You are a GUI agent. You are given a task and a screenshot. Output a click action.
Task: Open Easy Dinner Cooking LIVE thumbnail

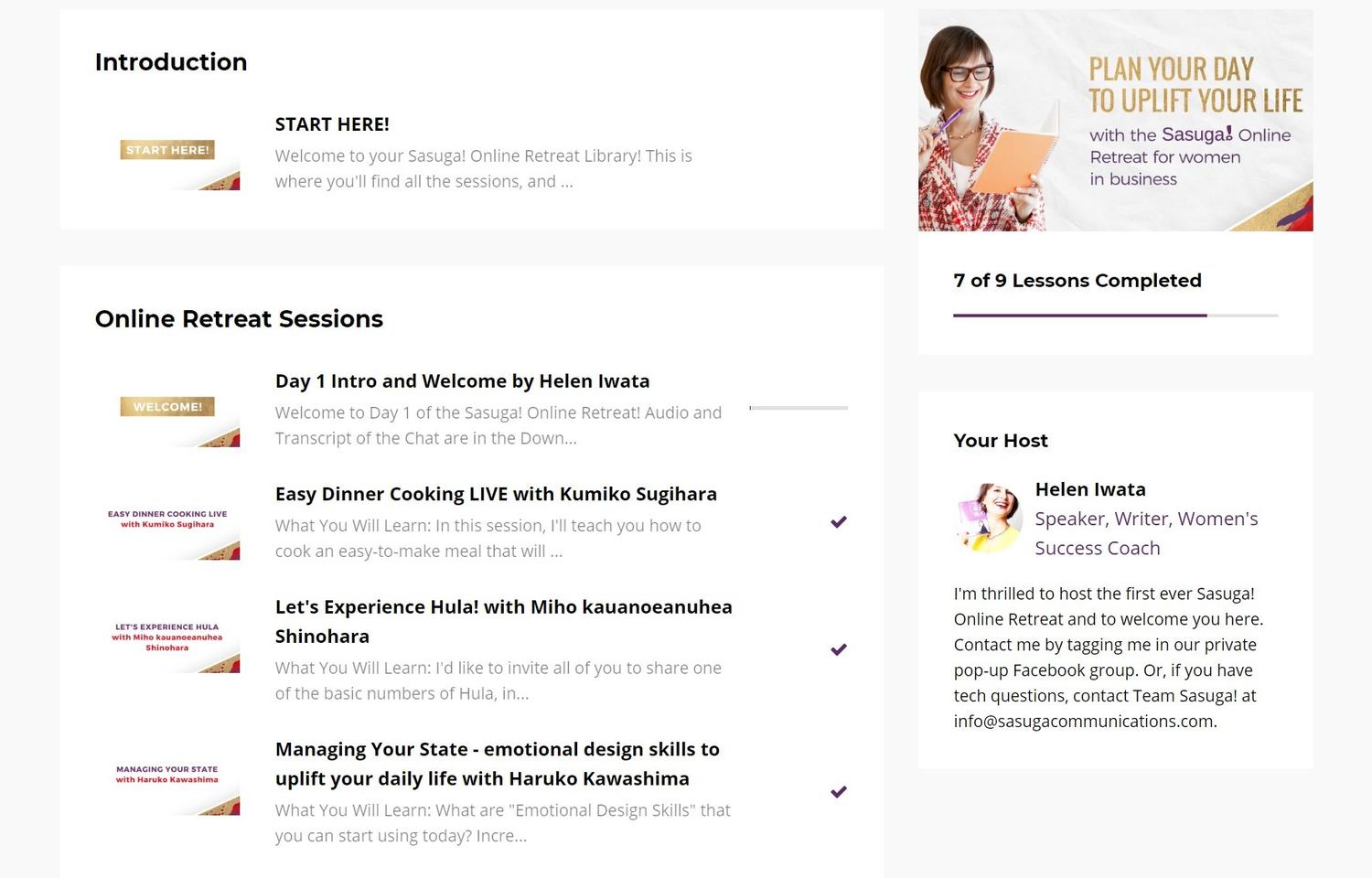tap(167, 519)
